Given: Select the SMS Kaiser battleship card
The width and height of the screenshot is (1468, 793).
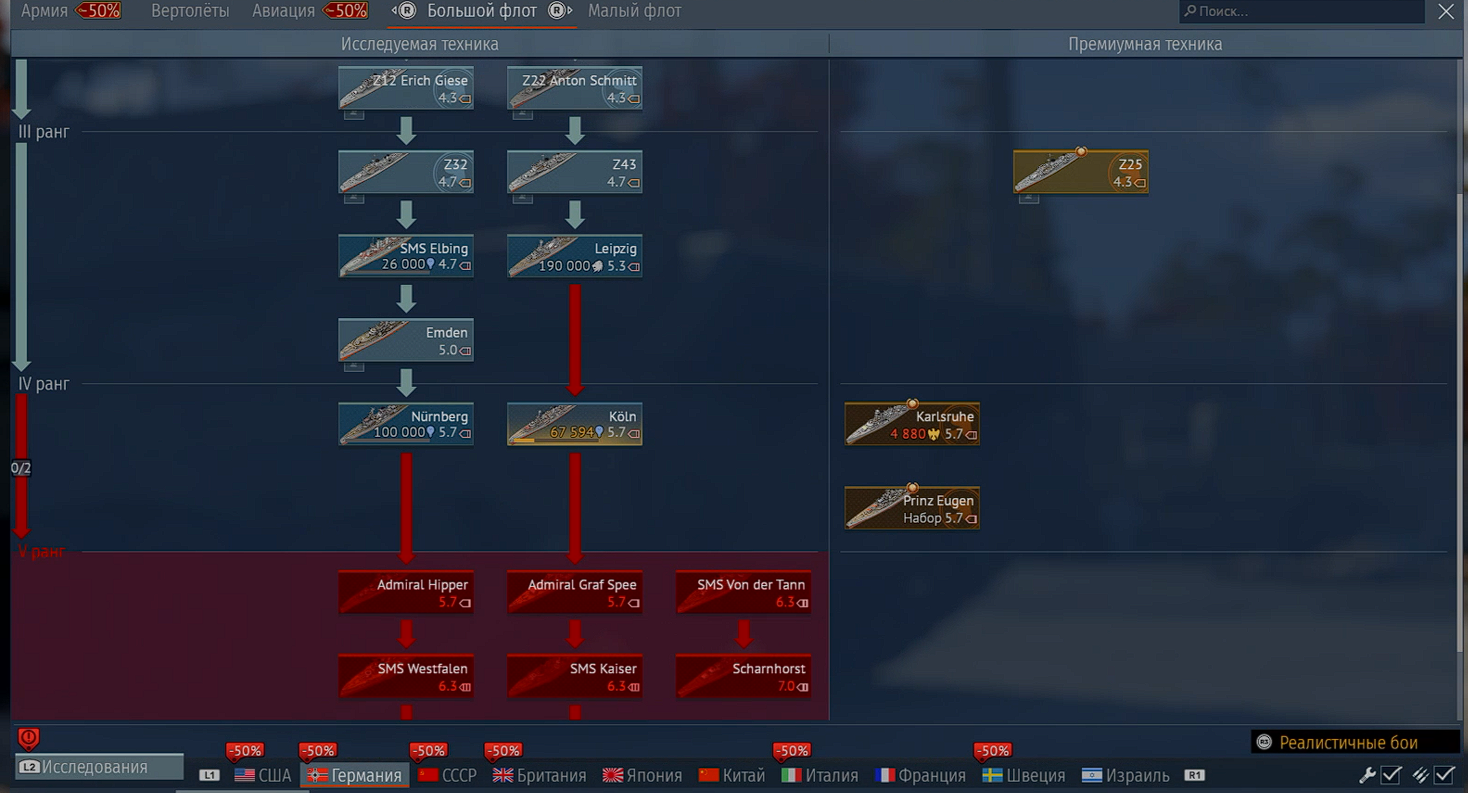Looking at the screenshot, I should pos(575,676).
